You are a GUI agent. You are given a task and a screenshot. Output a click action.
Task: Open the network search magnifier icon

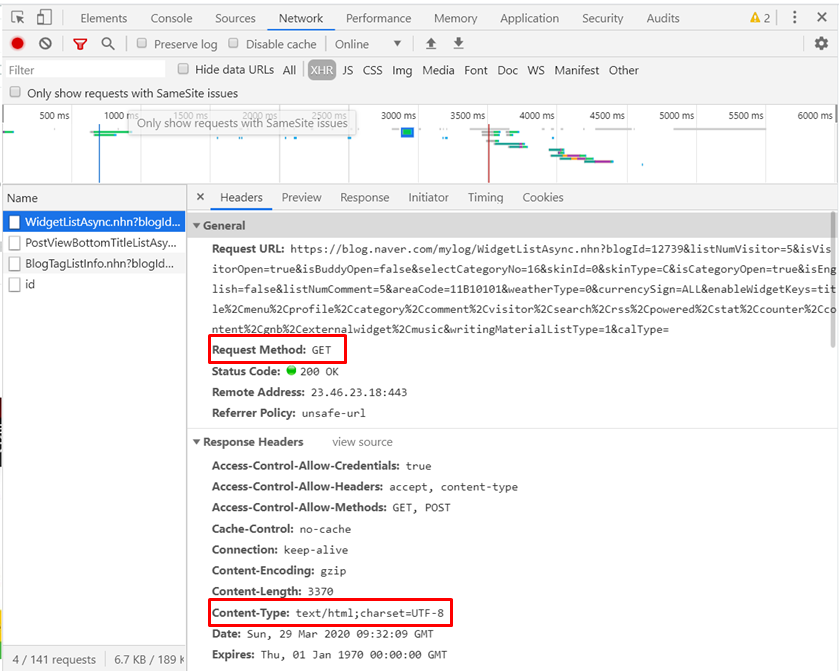pyautogui.click(x=108, y=44)
